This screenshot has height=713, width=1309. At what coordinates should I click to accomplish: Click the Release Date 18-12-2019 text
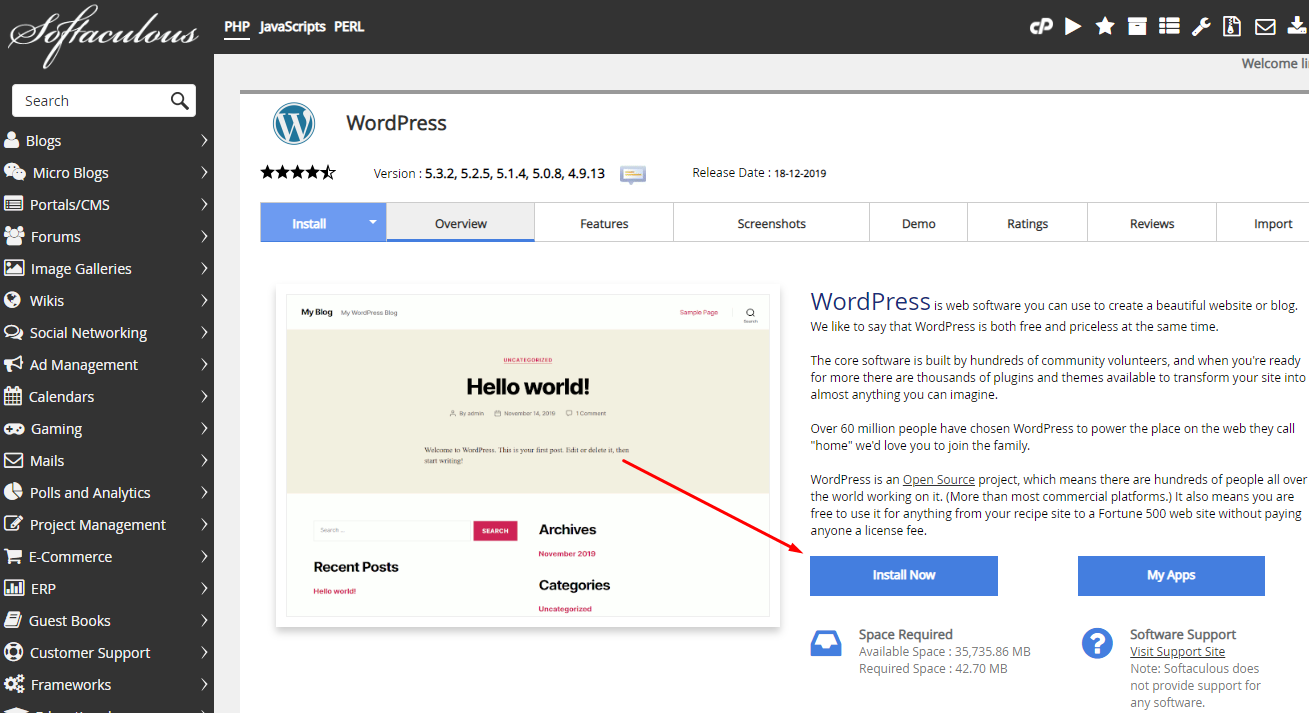point(759,173)
